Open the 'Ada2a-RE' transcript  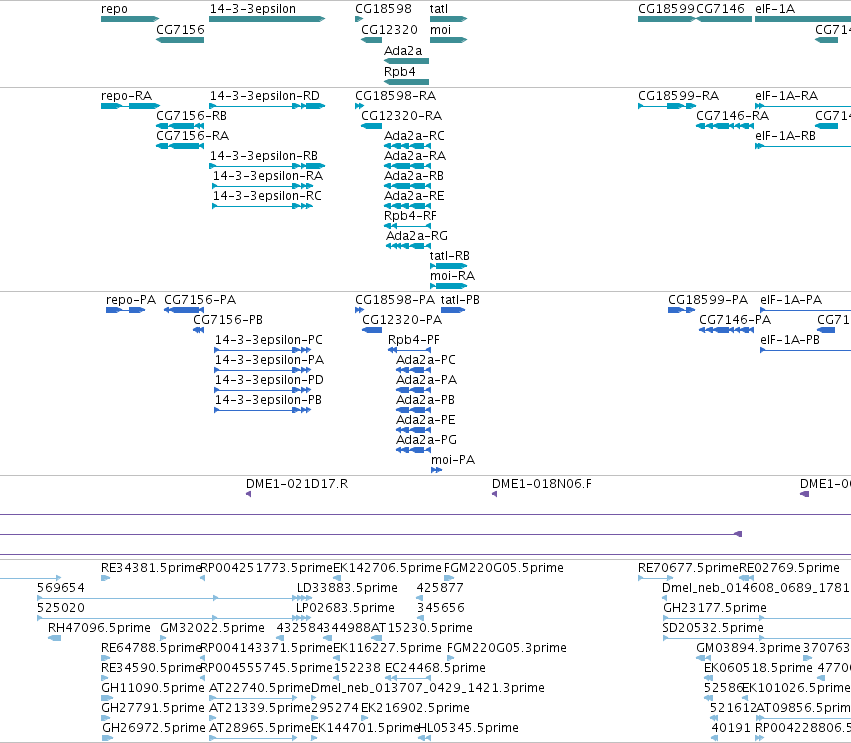(414, 196)
